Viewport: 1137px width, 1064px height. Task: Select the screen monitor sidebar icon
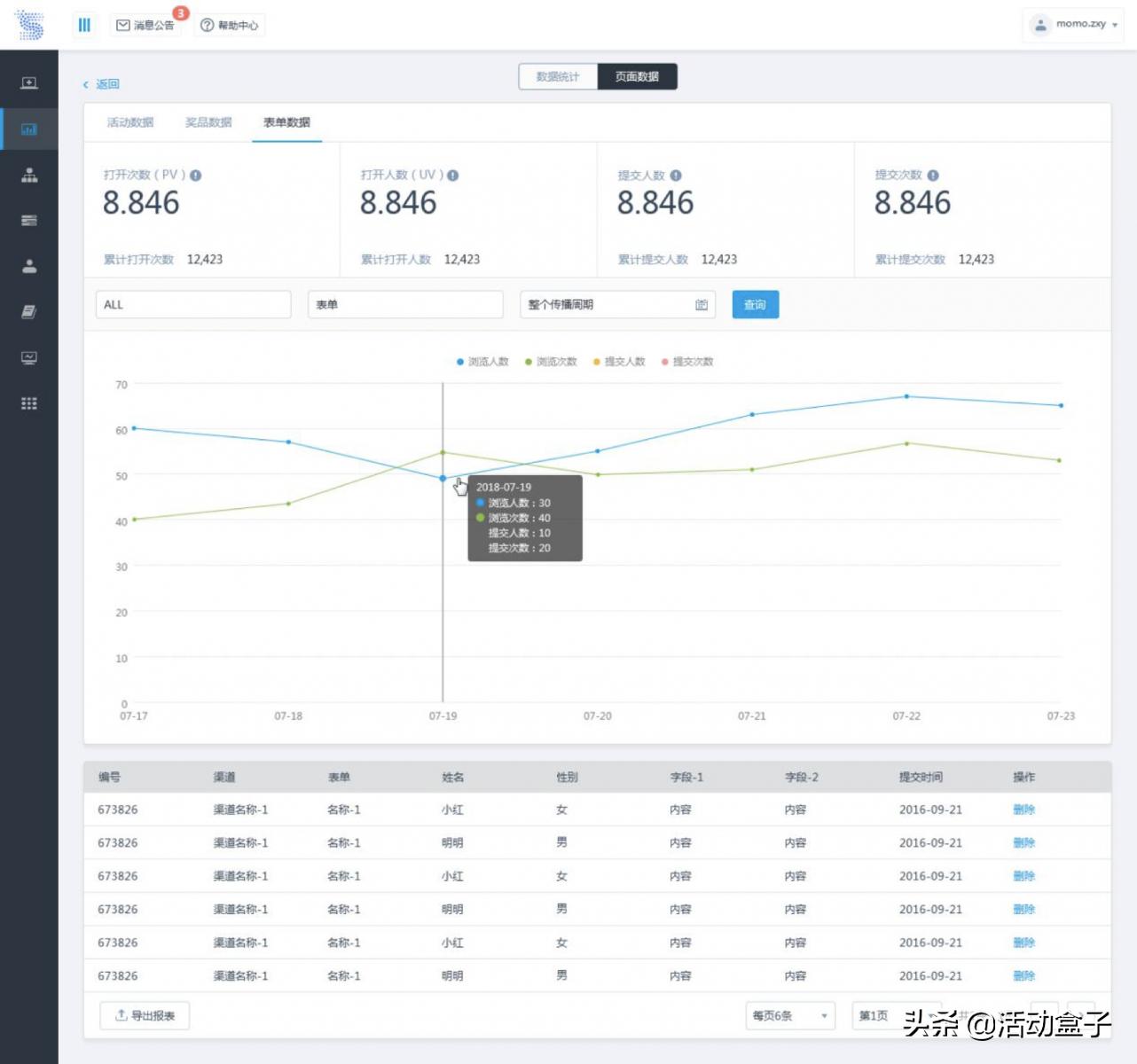[x=29, y=357]
